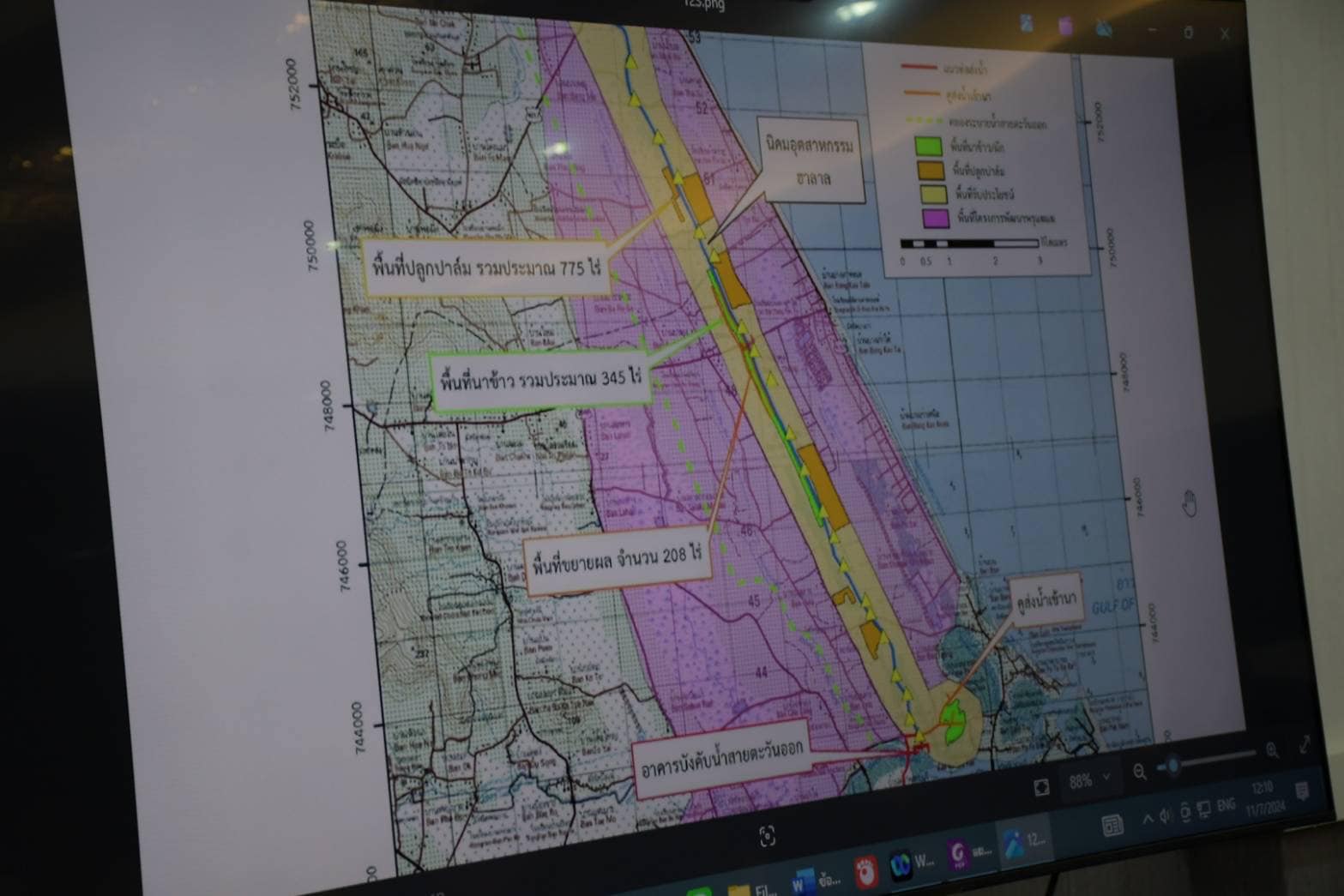Click the green legend swatch
The width and height of the screenshot is (1344, 896).
tap(928, 147)
